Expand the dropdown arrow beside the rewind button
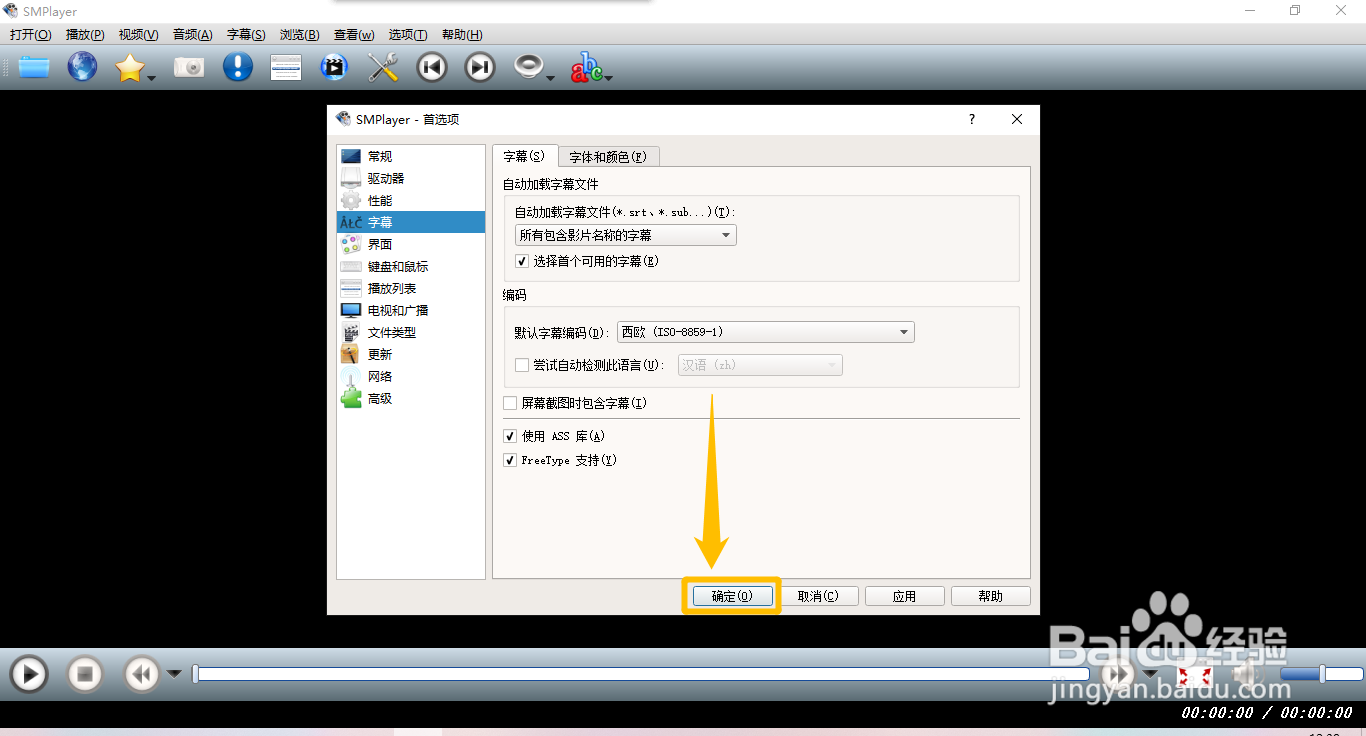This screenshot has width=1366, height=736. point(174,674)
